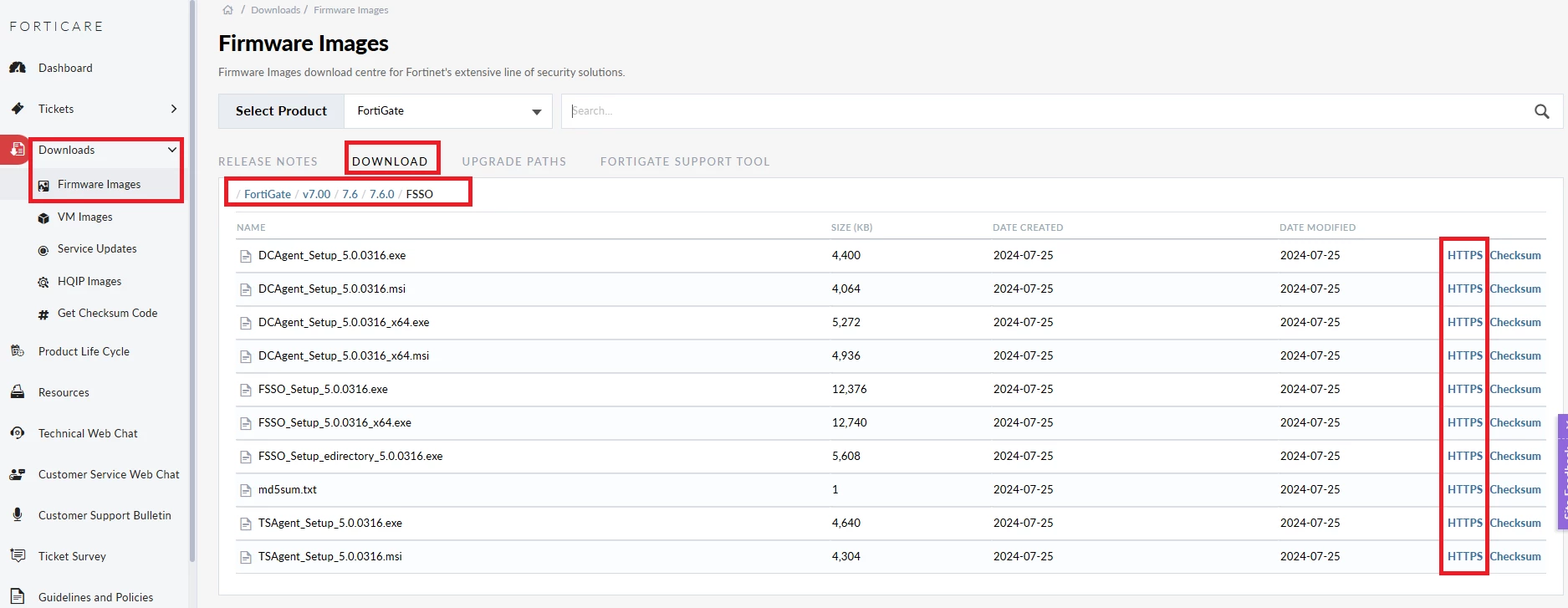Click Get Checksum Code menu entry
1568x608 pixels.
[x=107, y=313]
